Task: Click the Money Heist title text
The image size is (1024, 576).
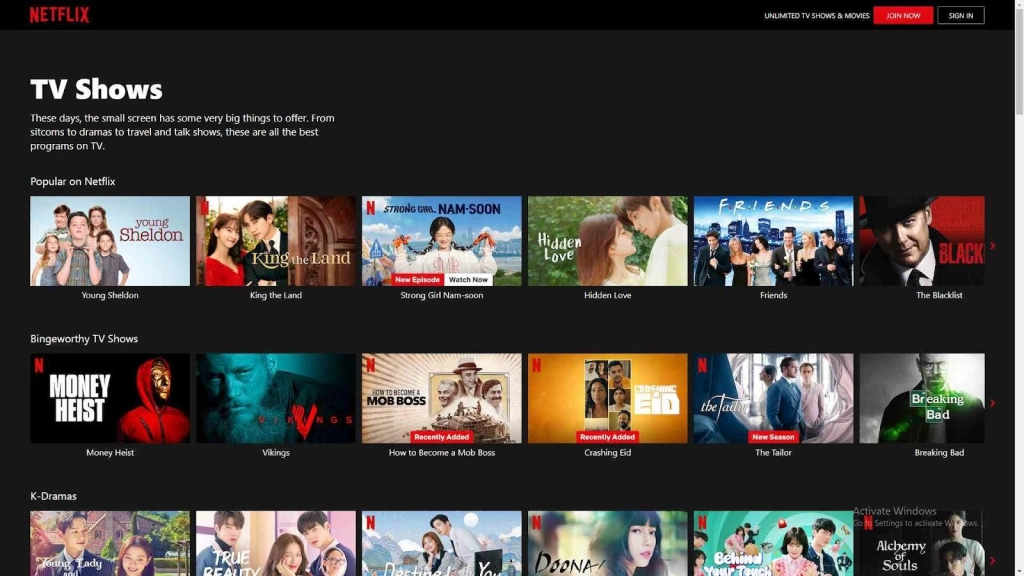Action: pos(110,453)
